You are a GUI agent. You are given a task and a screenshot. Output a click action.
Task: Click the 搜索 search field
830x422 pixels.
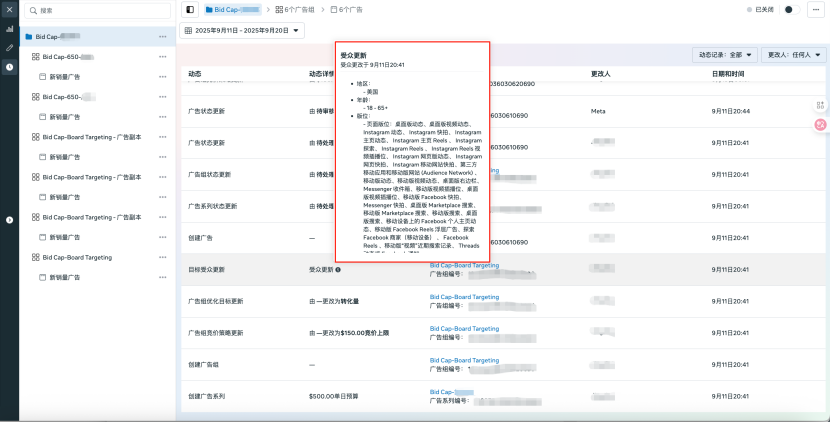tap(98, 11)
